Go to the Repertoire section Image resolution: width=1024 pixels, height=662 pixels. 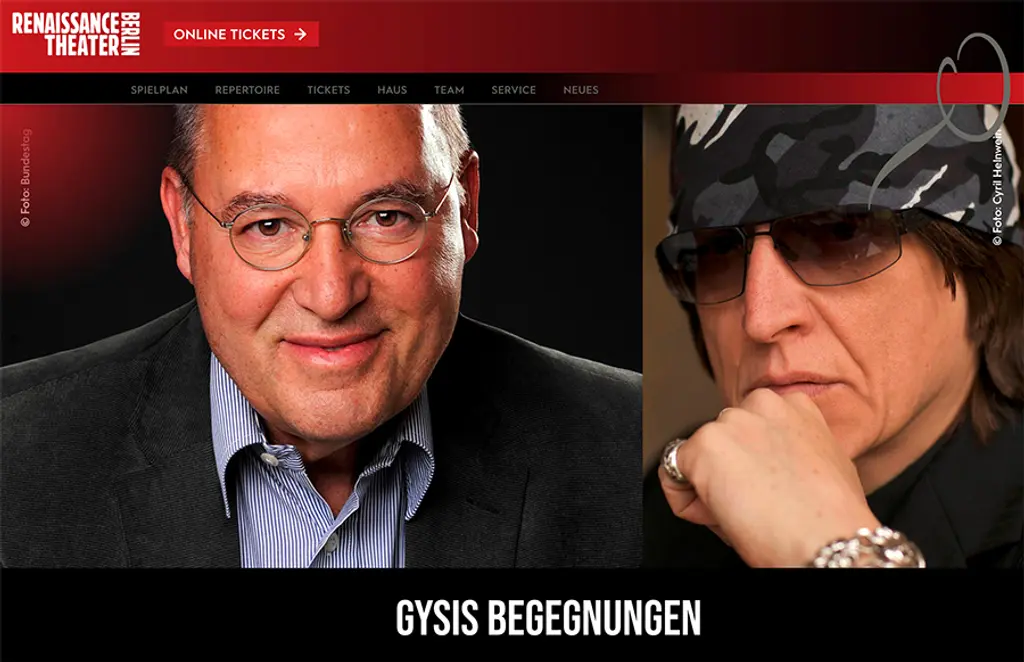click(248, 90)
